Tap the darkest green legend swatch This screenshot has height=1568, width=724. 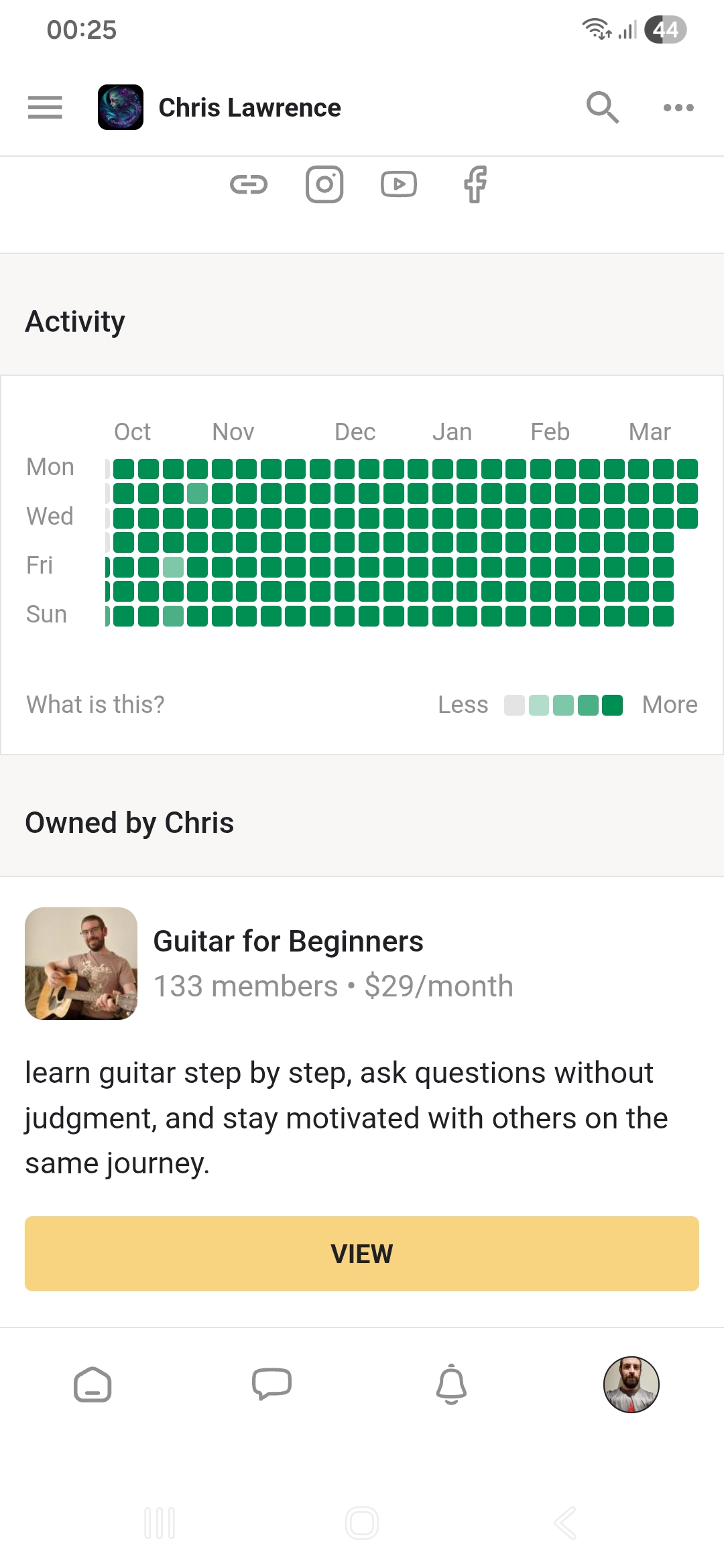click(612, 706)
